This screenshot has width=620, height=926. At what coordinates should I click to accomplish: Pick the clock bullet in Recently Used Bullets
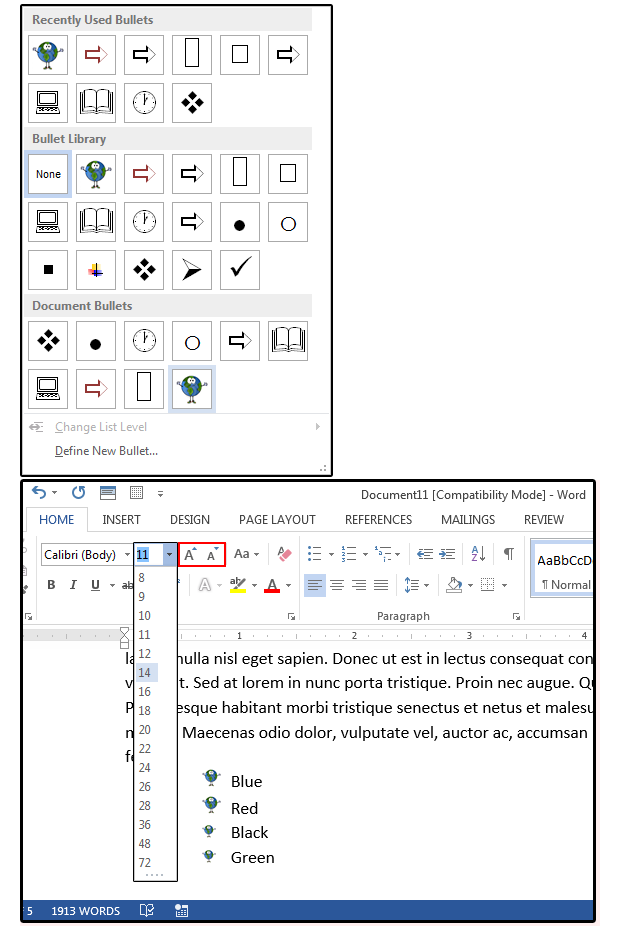pyautogui.click(x=143, y=102)
